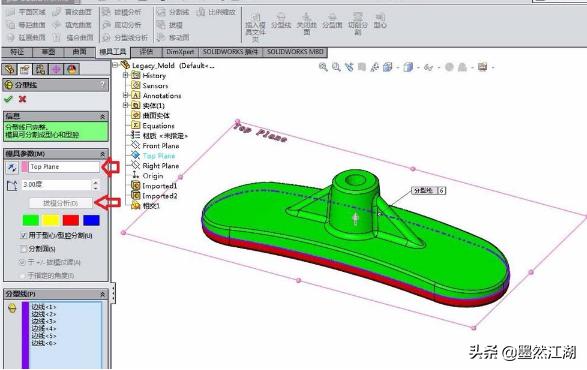
Task: Select the 直纹曲面 ruled surface tool
Action: (x=73, y=12)
